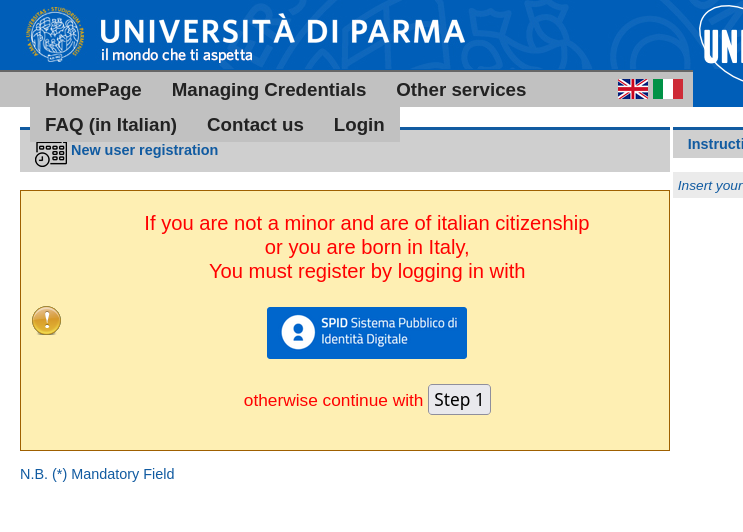This screenshot has width=743, height=532.
Task: Go to the Contact us page
Action: (255, 125)
